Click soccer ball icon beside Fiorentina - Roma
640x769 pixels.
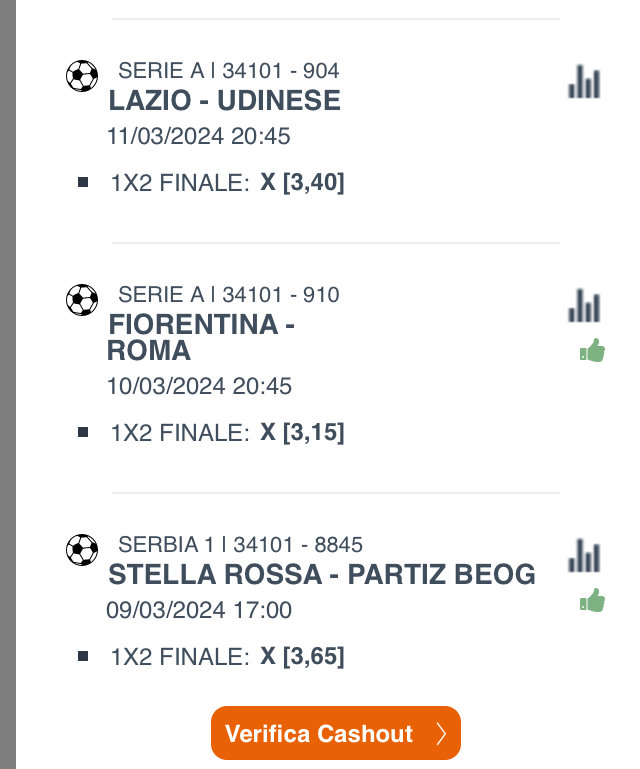(x=82, y=300)
